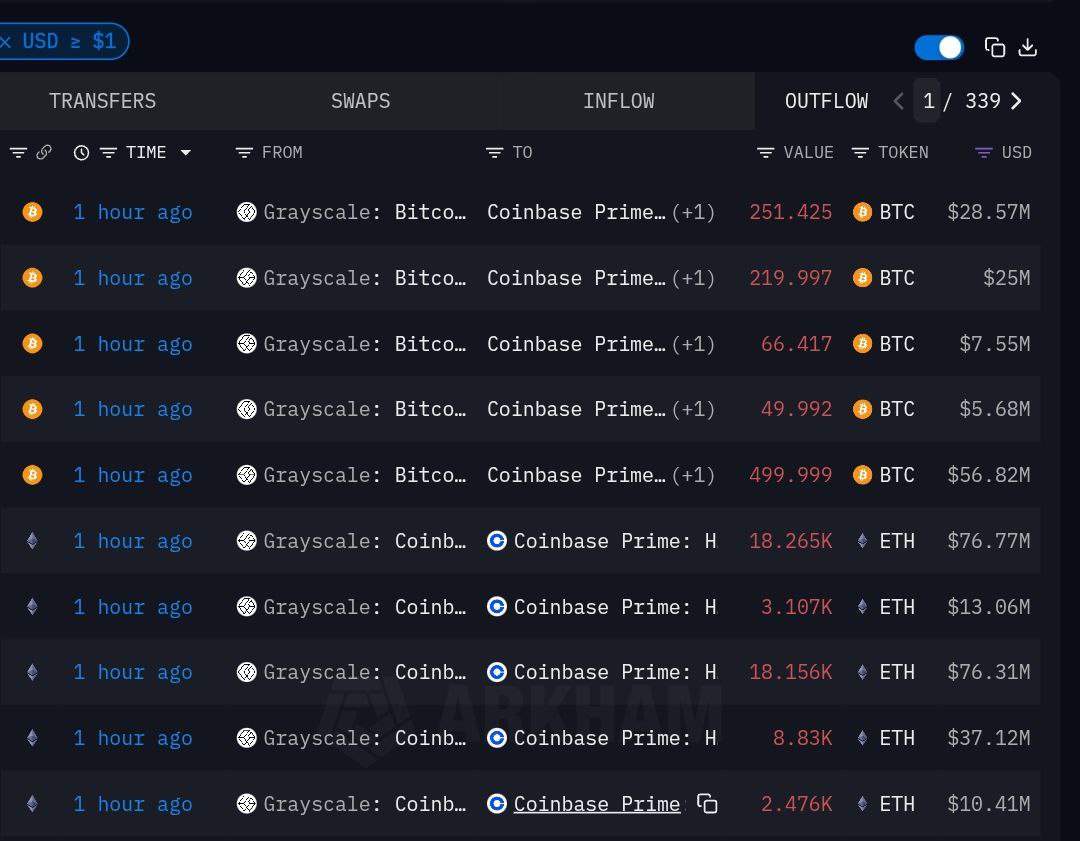
Task: Click Grayscale logo in the $7.55M row
Action: (247, 343)
